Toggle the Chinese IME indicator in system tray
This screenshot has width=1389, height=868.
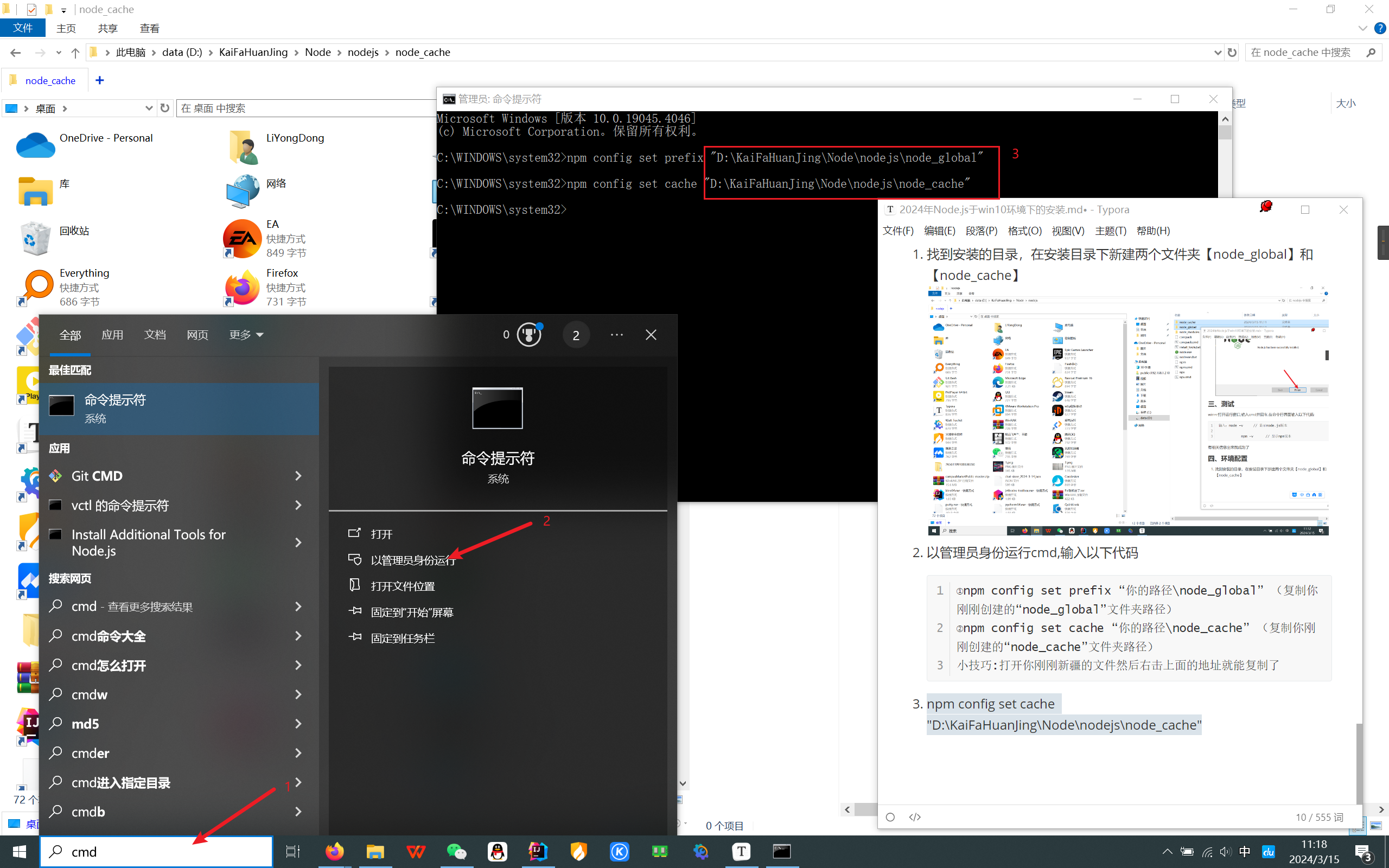click(1244, 851)
